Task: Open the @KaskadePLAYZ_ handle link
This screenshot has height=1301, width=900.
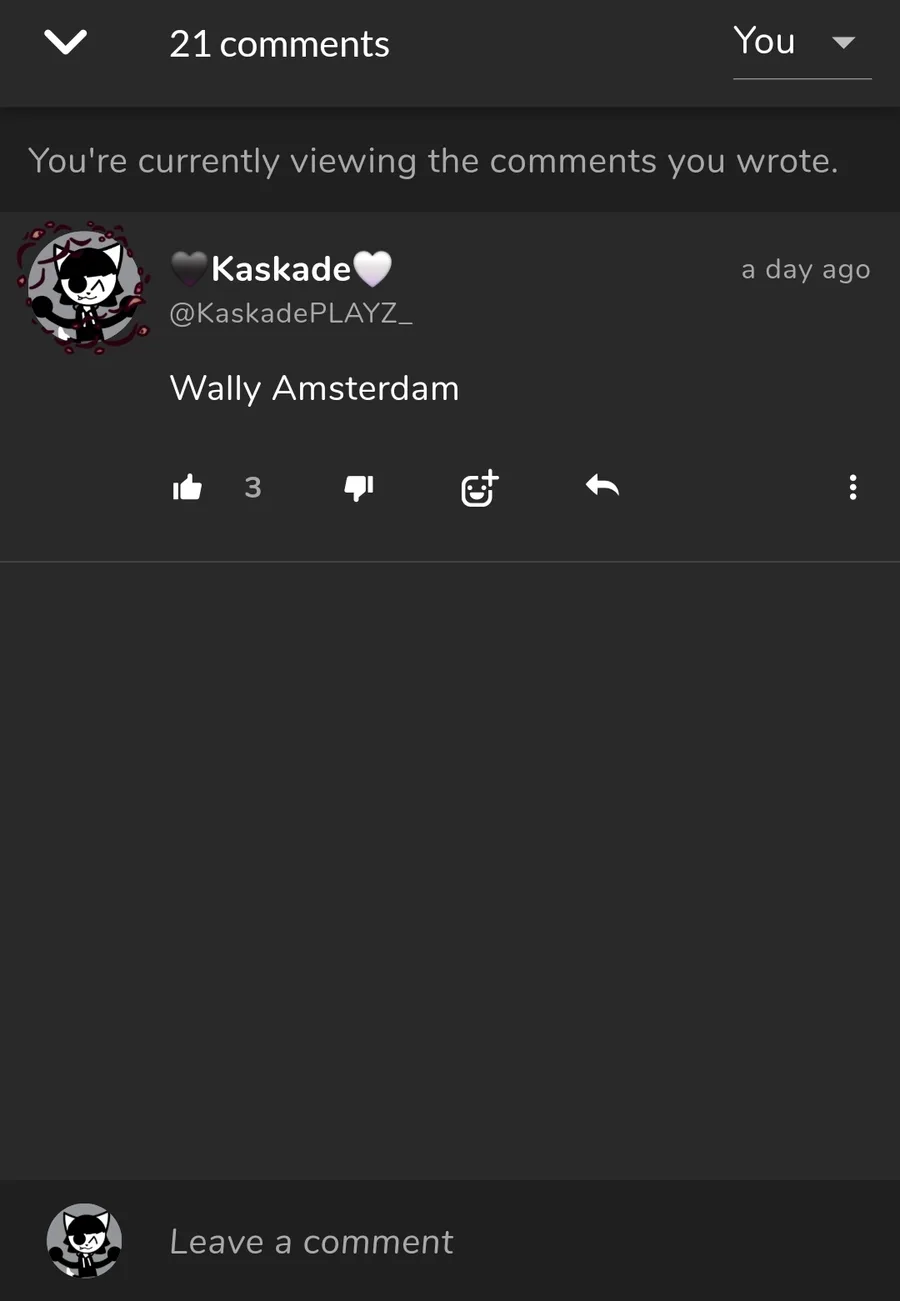Action: [291, 313]
